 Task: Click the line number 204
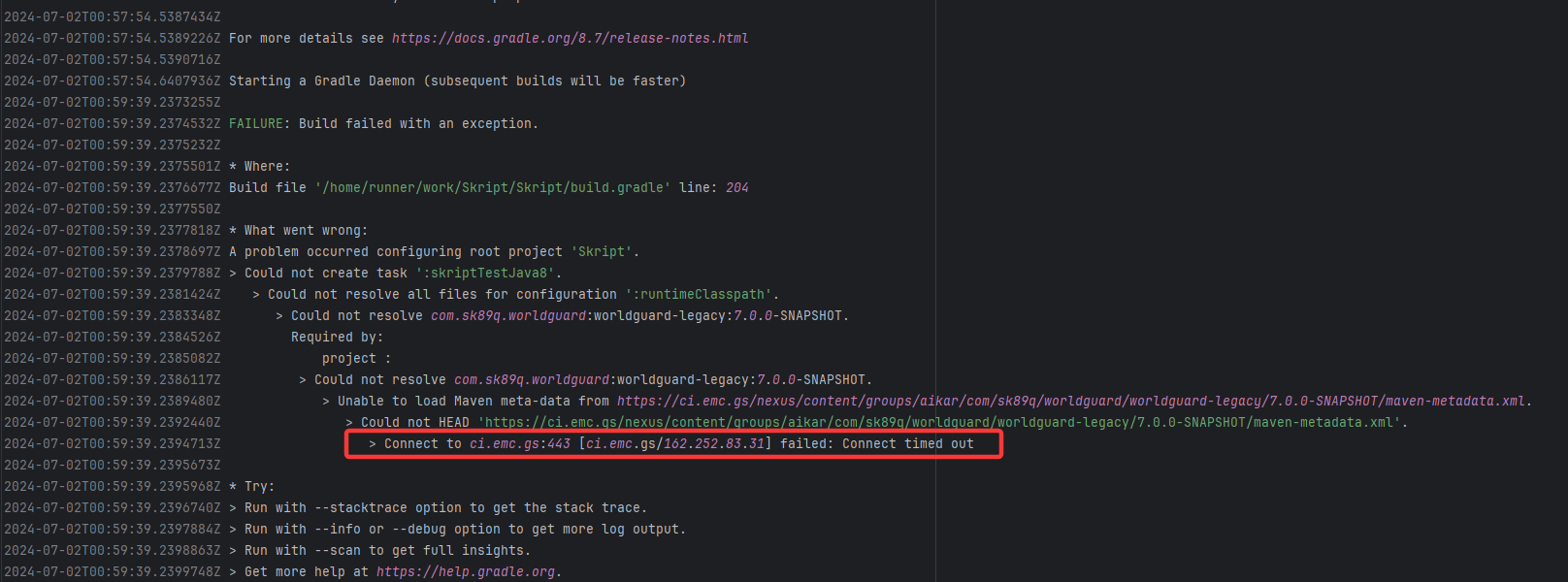pyautogui.click(x=736, y=188)
